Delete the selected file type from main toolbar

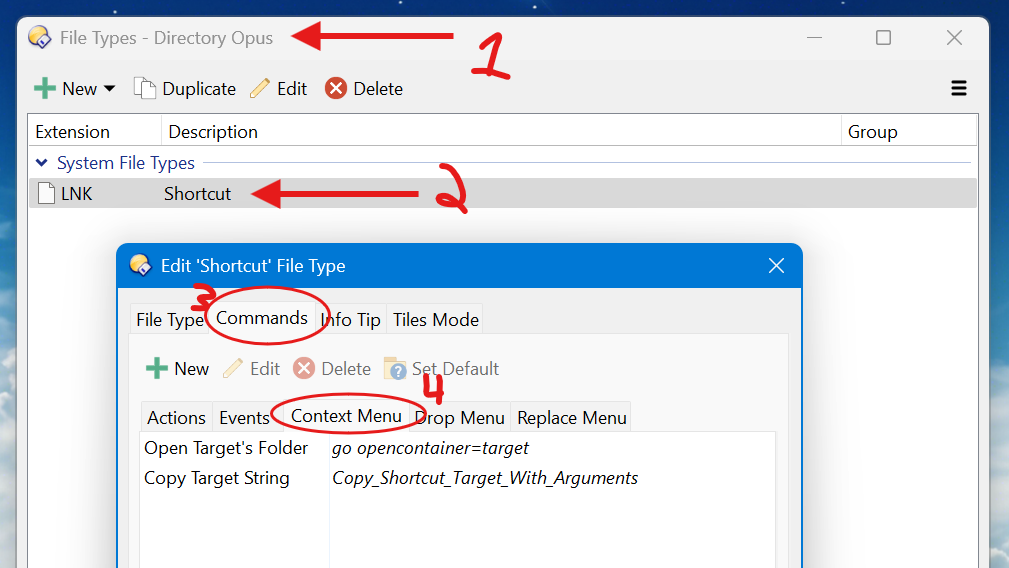coord(364,88)
